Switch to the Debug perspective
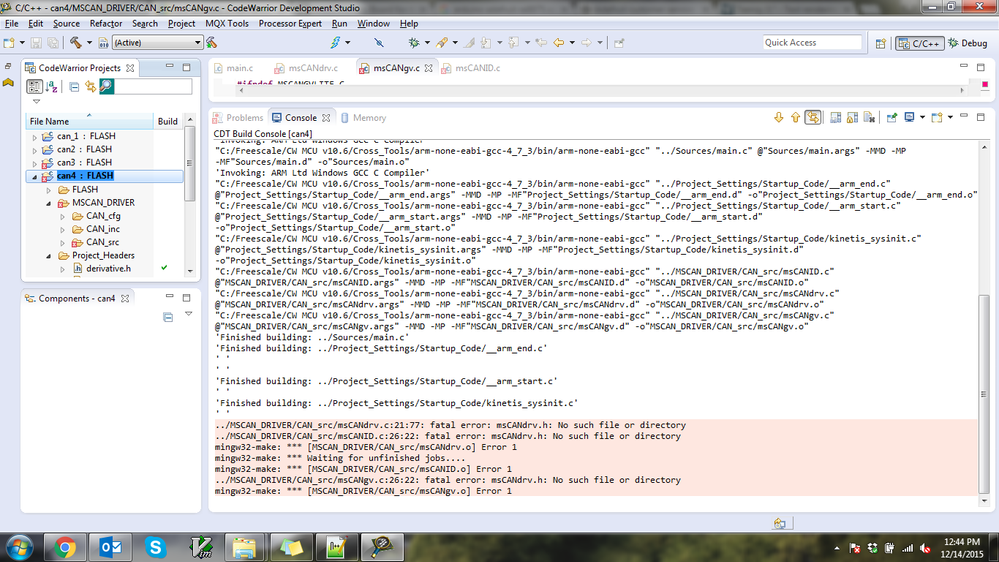 pos(968,43)
